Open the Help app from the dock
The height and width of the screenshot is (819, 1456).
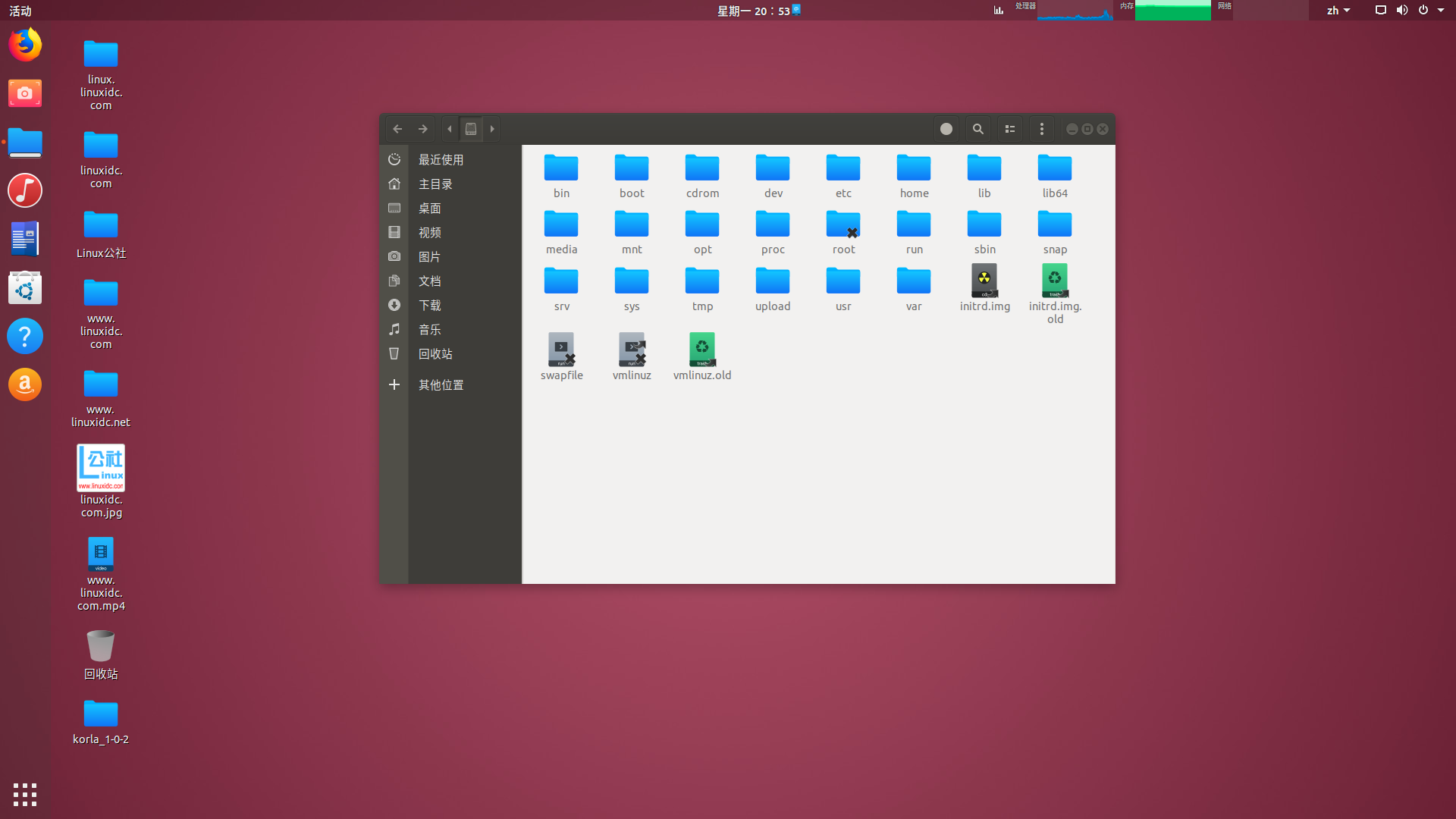click(25, 336)
